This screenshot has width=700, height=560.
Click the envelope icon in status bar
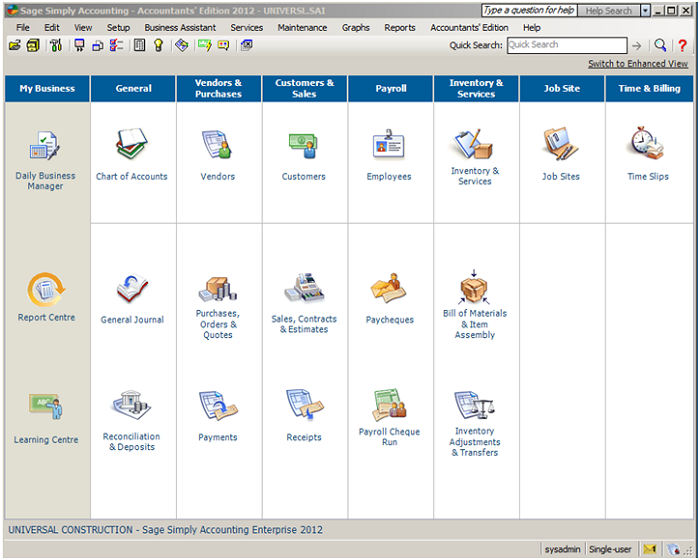tap(650, 549)
